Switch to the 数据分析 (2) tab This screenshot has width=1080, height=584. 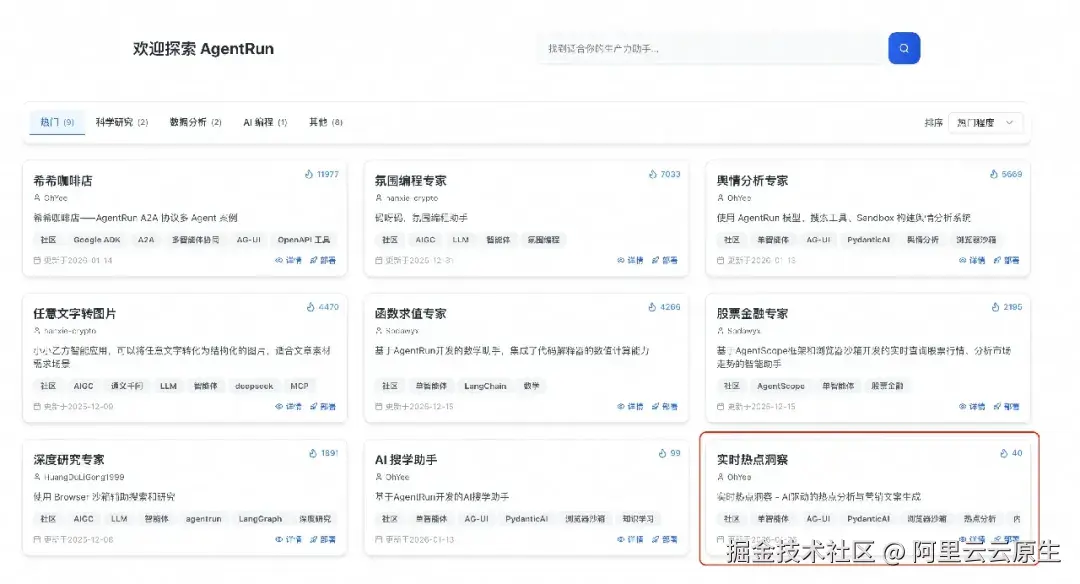196,122
